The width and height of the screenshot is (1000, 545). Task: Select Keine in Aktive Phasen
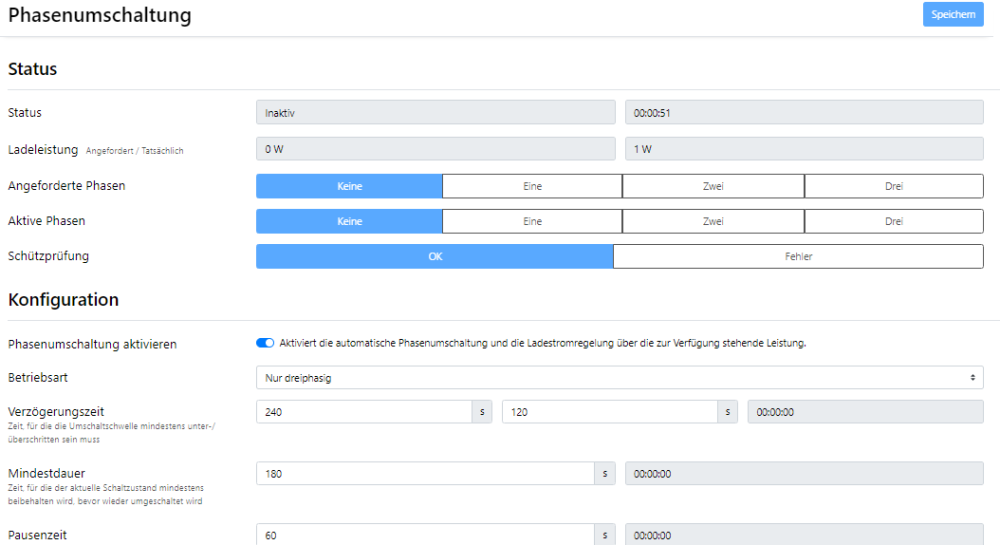tap(349, 221)
